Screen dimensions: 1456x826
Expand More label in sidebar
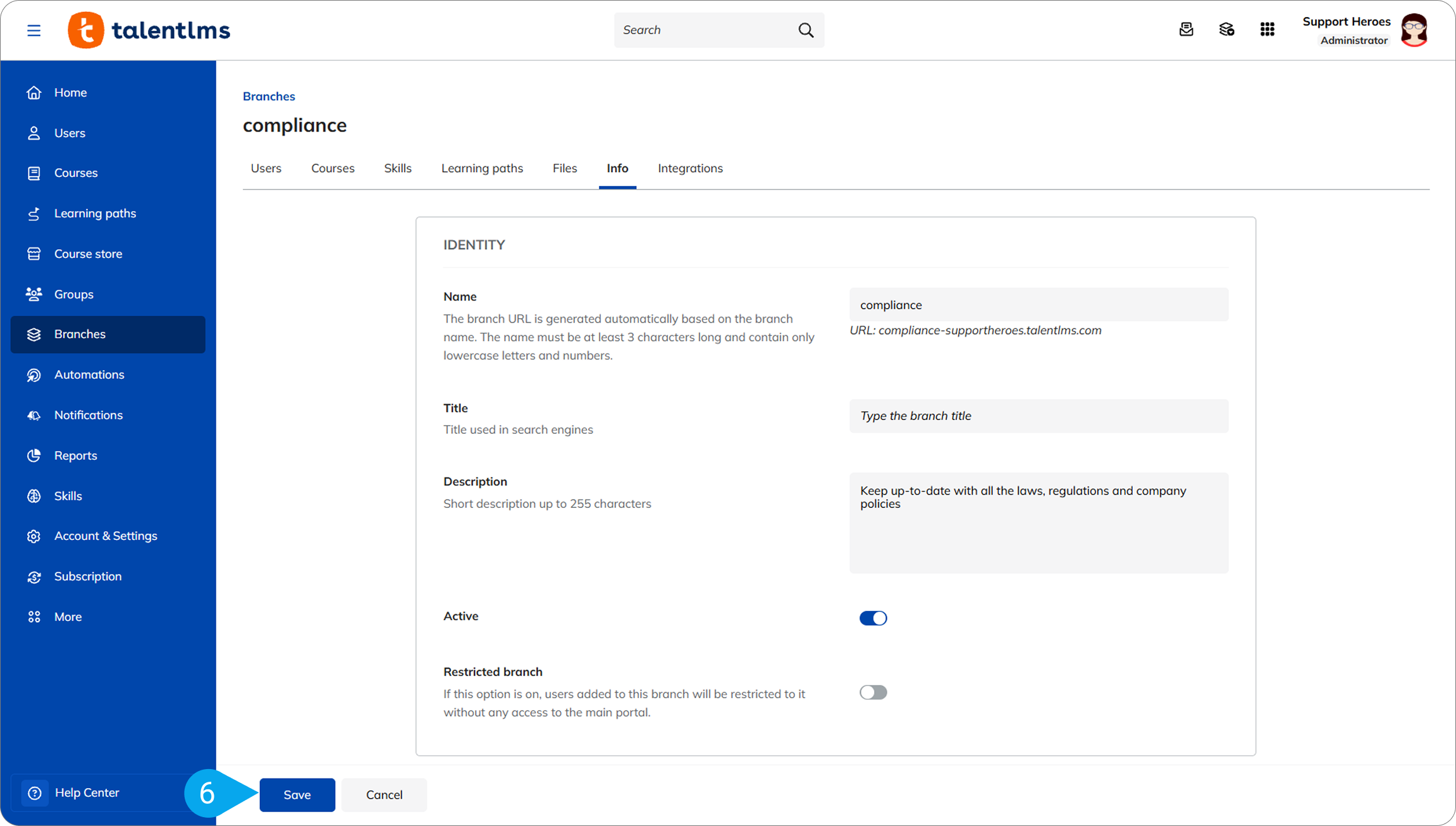coord(68,617)
